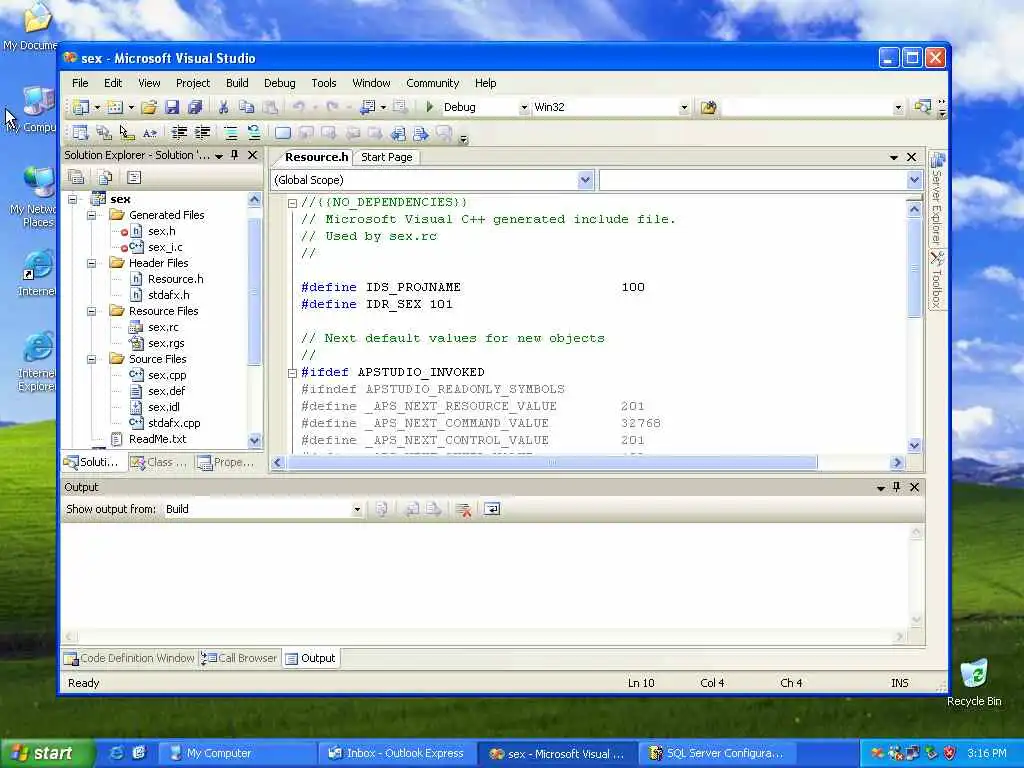Viewport: 1024px width, 768px height.
Task: Select sex.cpp in Solution Explorer
Action: [x=167, y=375]
